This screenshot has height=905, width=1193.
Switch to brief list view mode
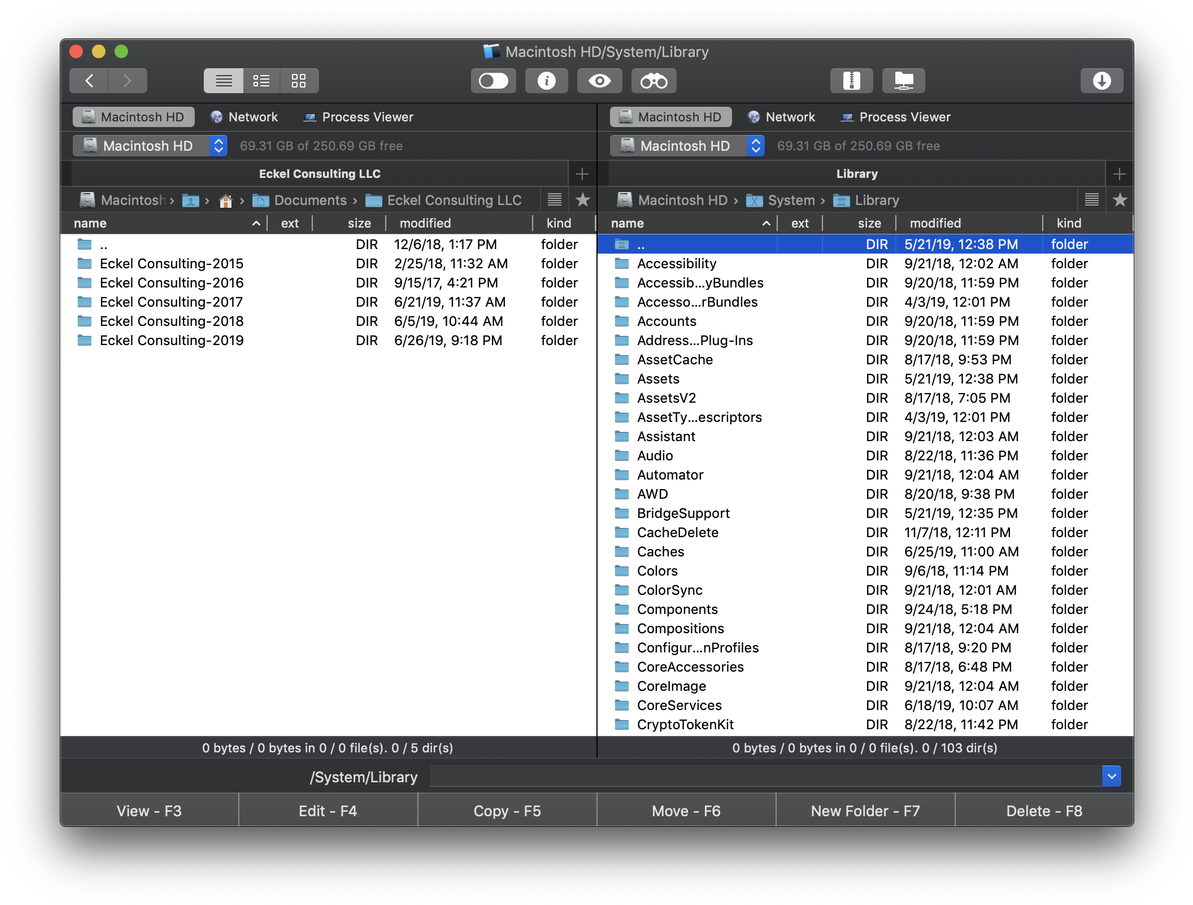pos(261,81)
